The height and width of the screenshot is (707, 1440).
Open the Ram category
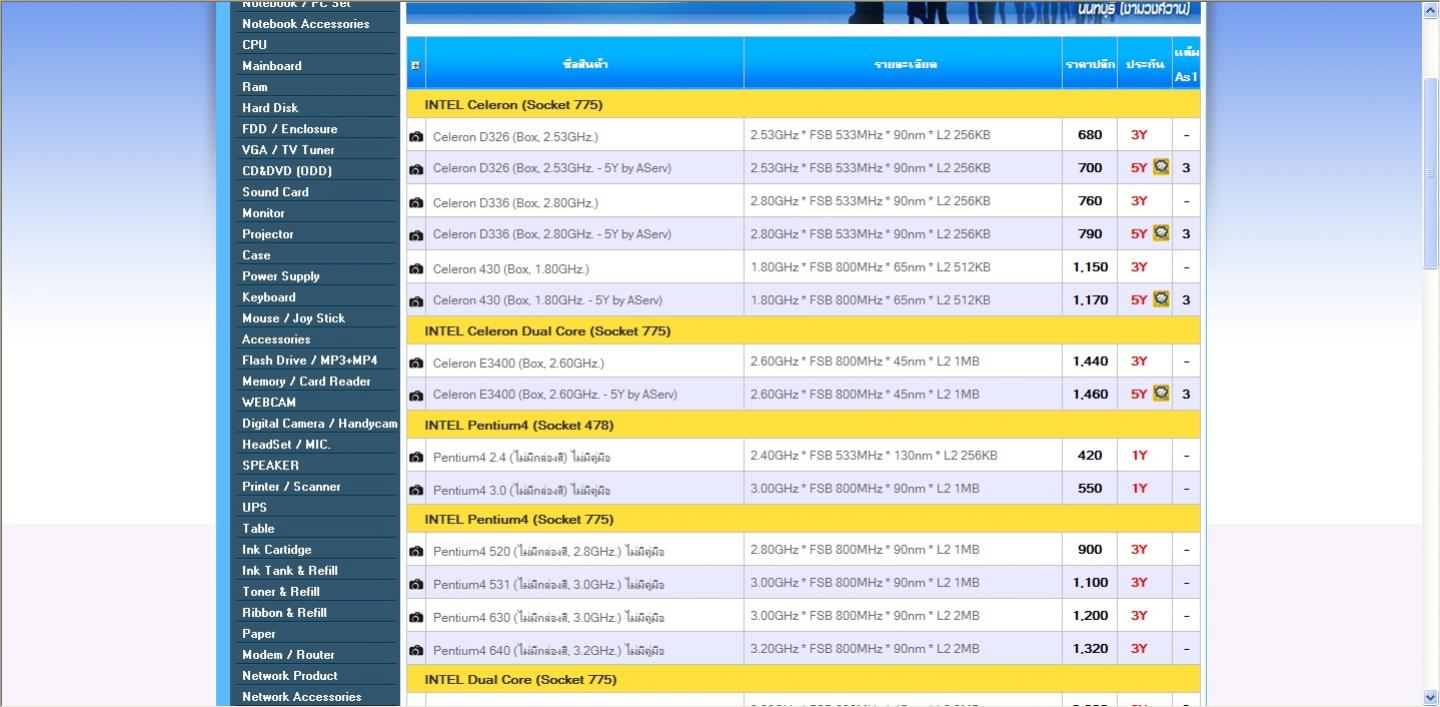click(254, 86)
